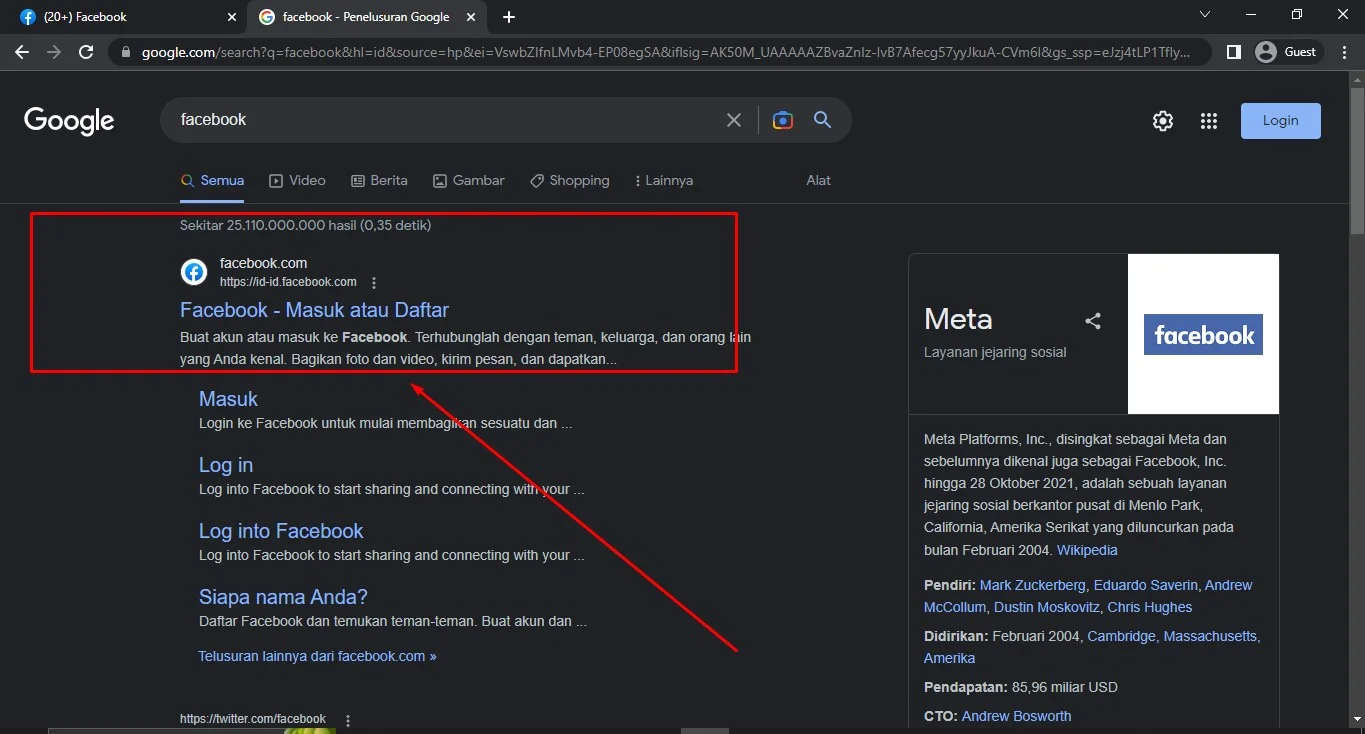Viewport: 1365px width, 734px height.
Task: Open the Log in sitelink
Action: point(226,465)
